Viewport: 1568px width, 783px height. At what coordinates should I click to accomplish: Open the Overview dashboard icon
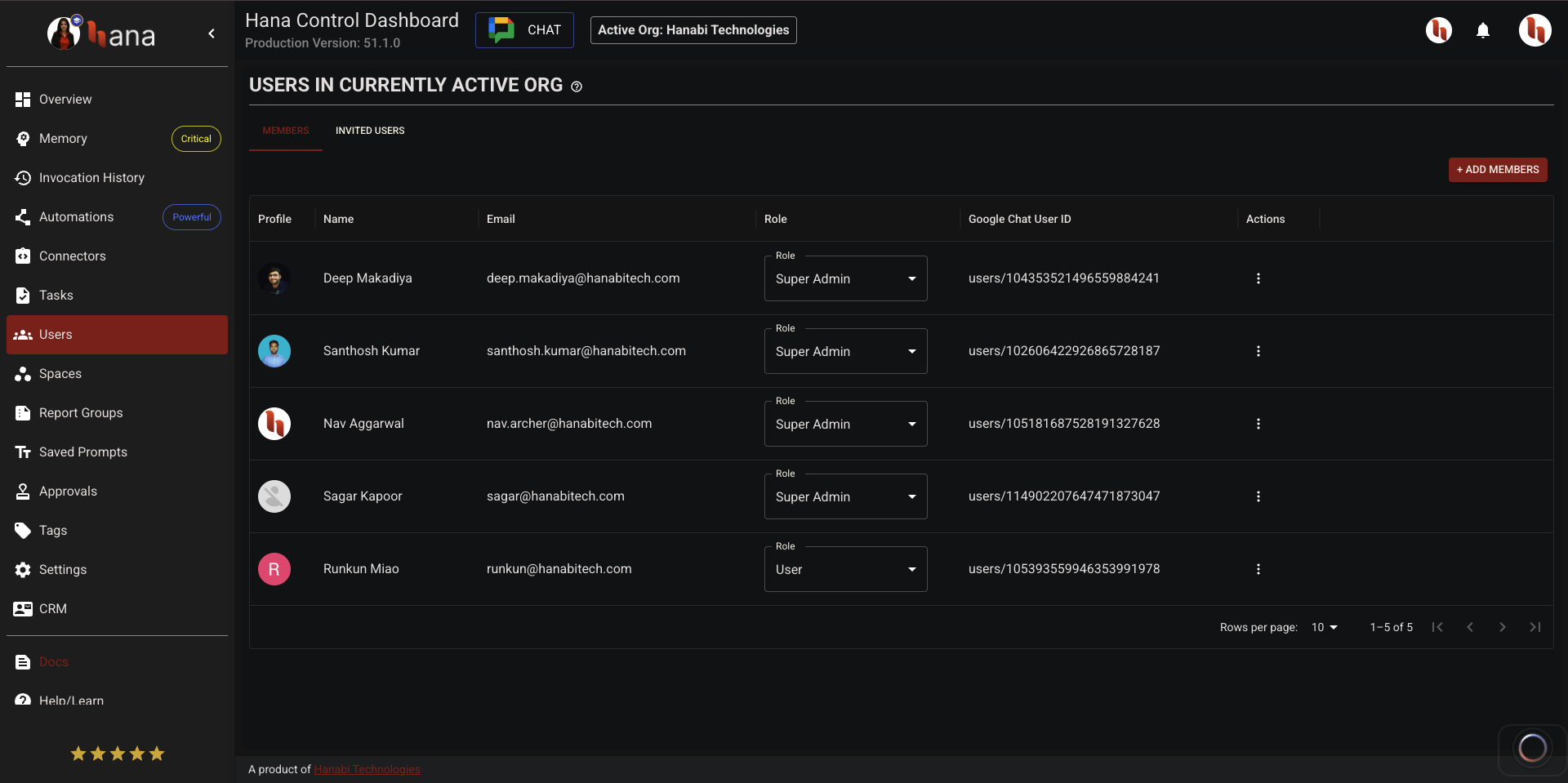click(23, 99)
